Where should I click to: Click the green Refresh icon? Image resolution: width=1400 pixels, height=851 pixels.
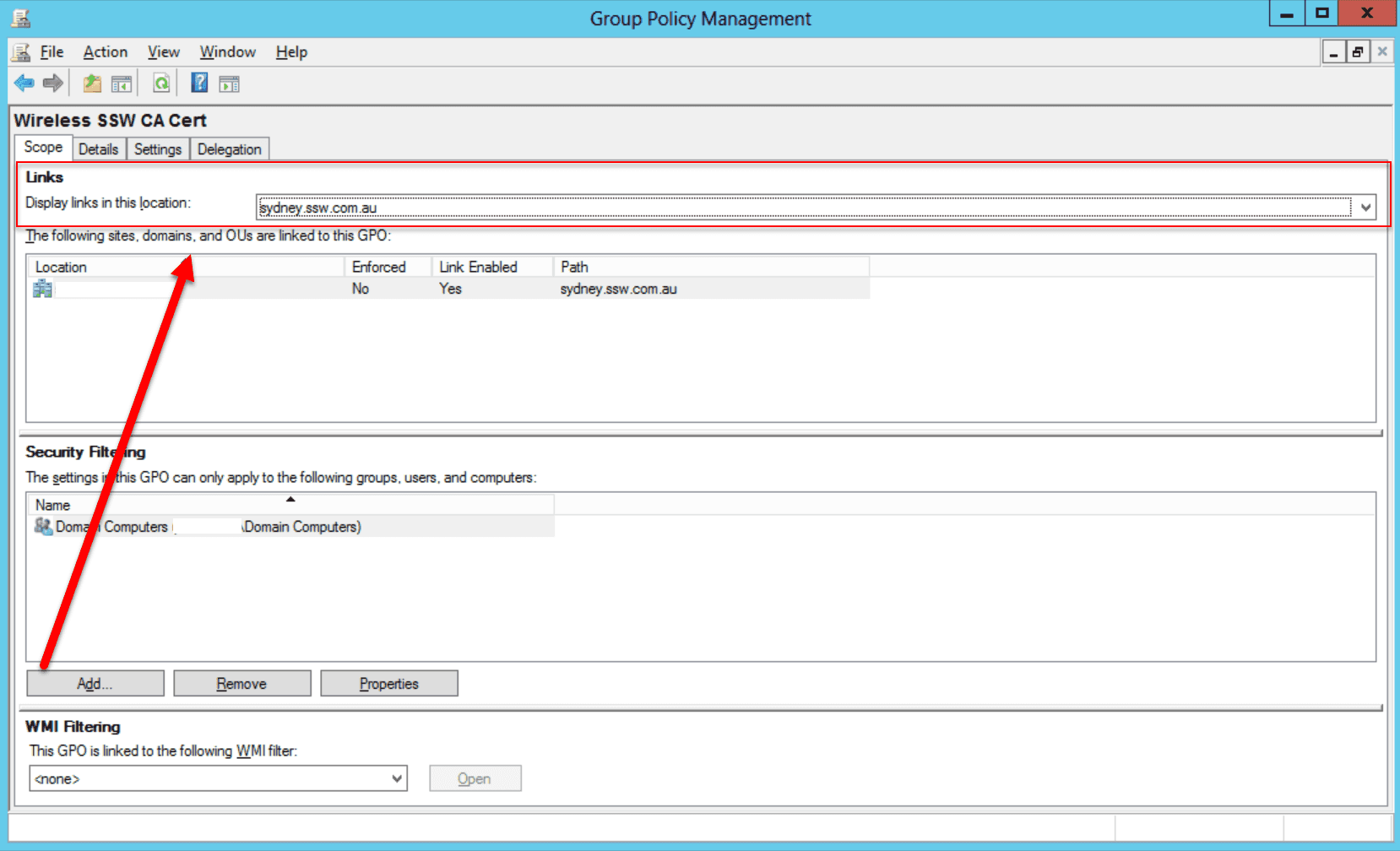161,83
